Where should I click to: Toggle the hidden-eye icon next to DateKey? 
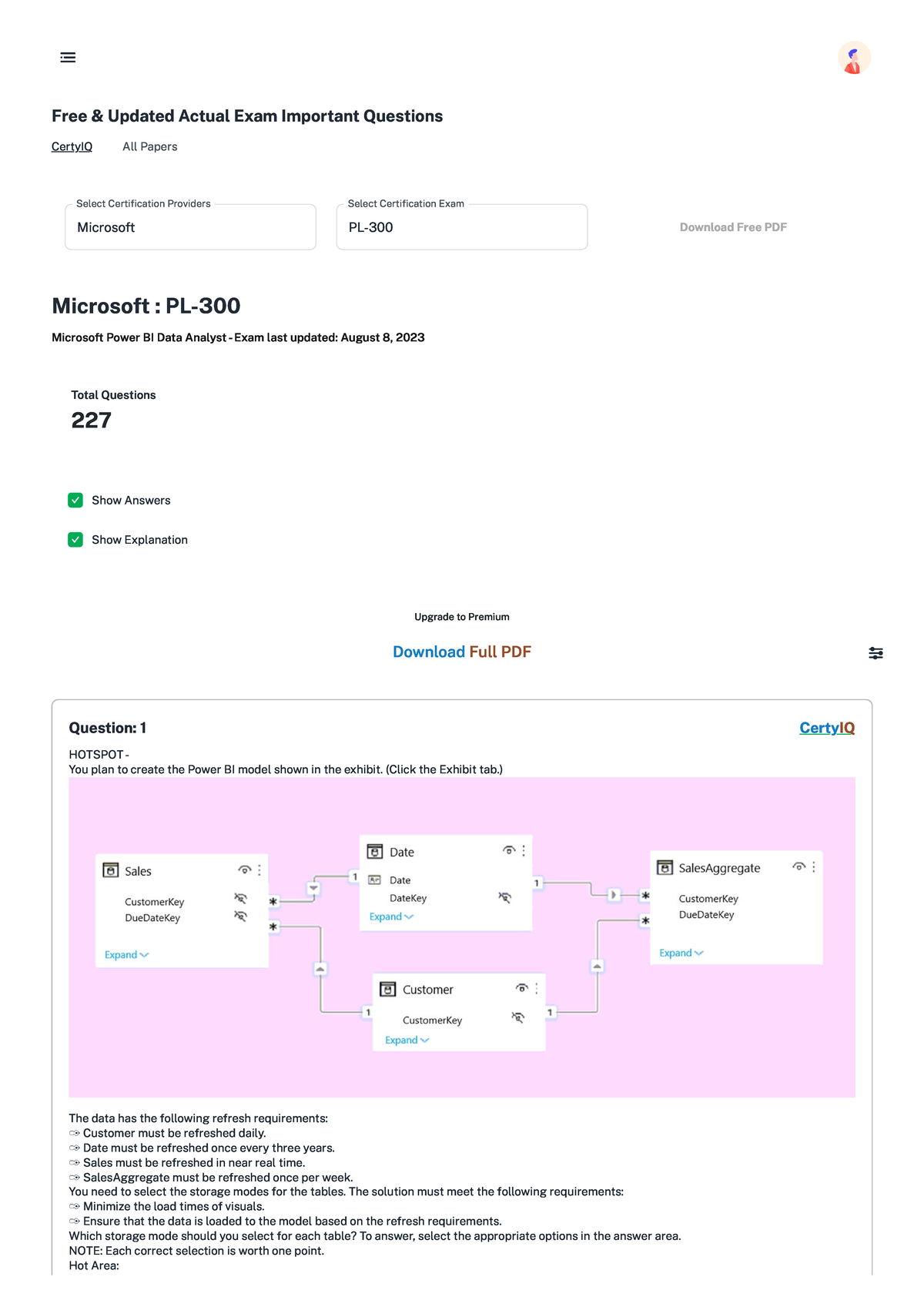click(x=504, y=896)
